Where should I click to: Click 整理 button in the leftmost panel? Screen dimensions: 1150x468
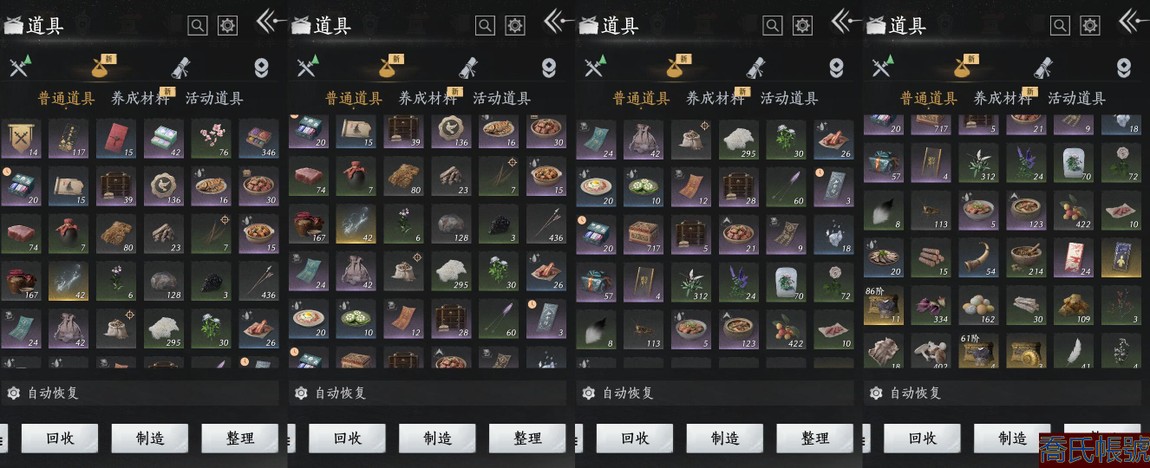click(x=239, y=439)
